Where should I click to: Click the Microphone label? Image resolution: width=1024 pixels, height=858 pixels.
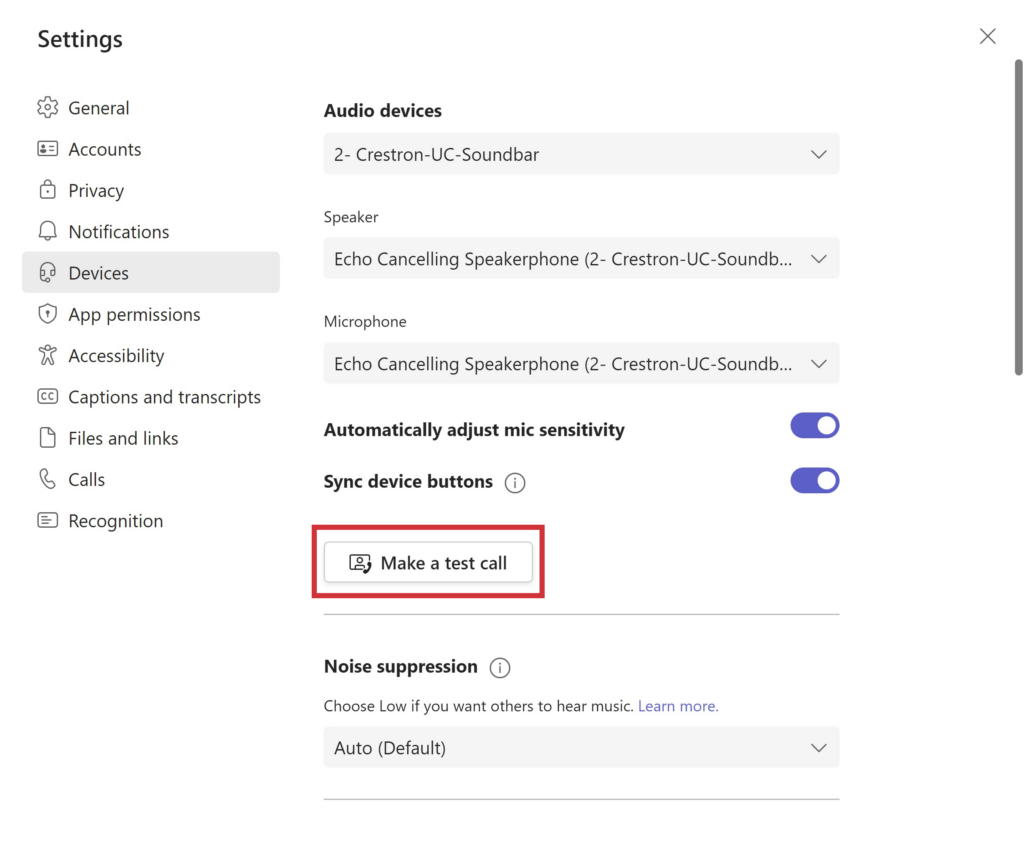tap(365, 321)
